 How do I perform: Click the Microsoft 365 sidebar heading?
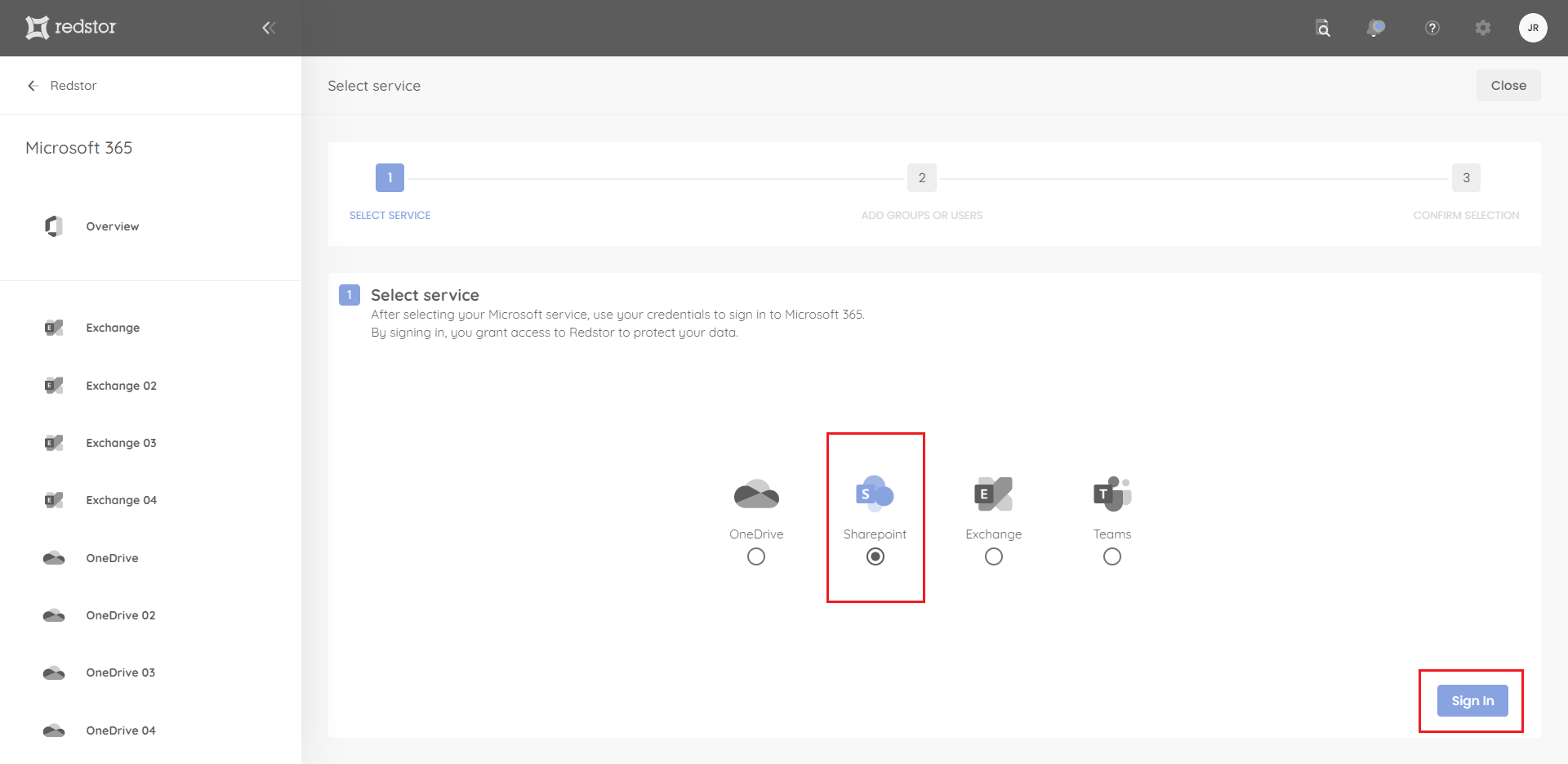78,148
